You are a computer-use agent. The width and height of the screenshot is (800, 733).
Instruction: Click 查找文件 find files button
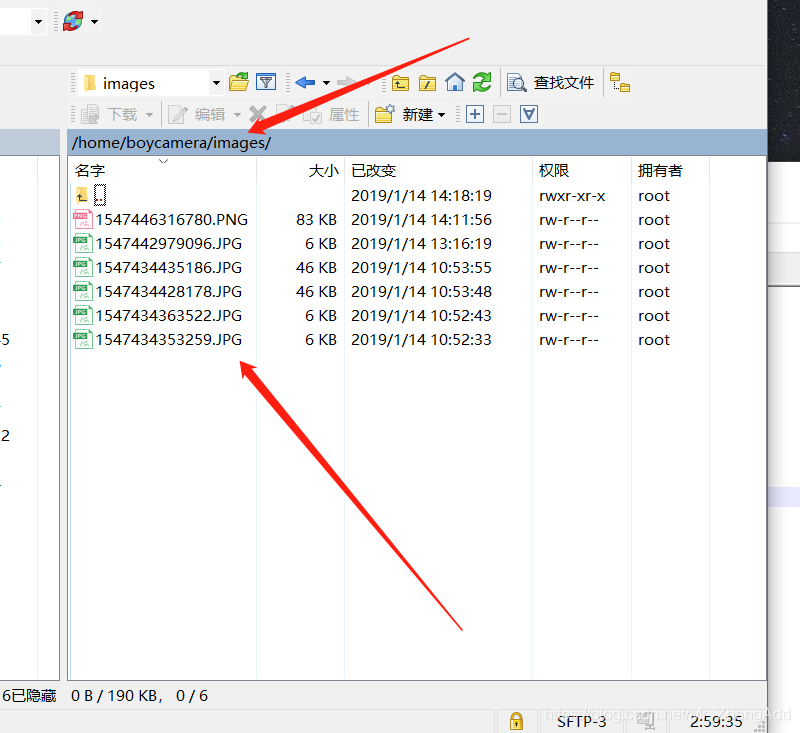[551, 83]
